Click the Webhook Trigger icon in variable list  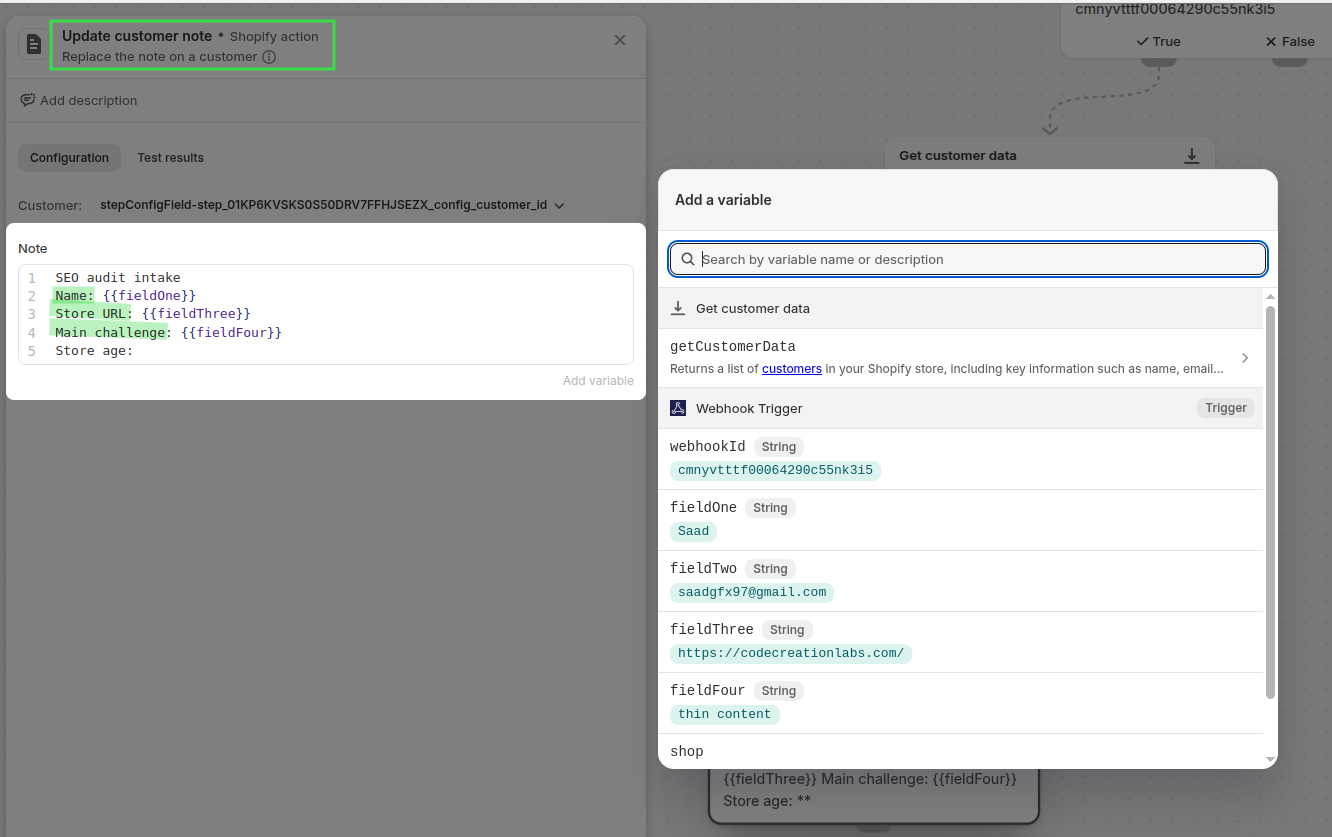pos(678,408)
